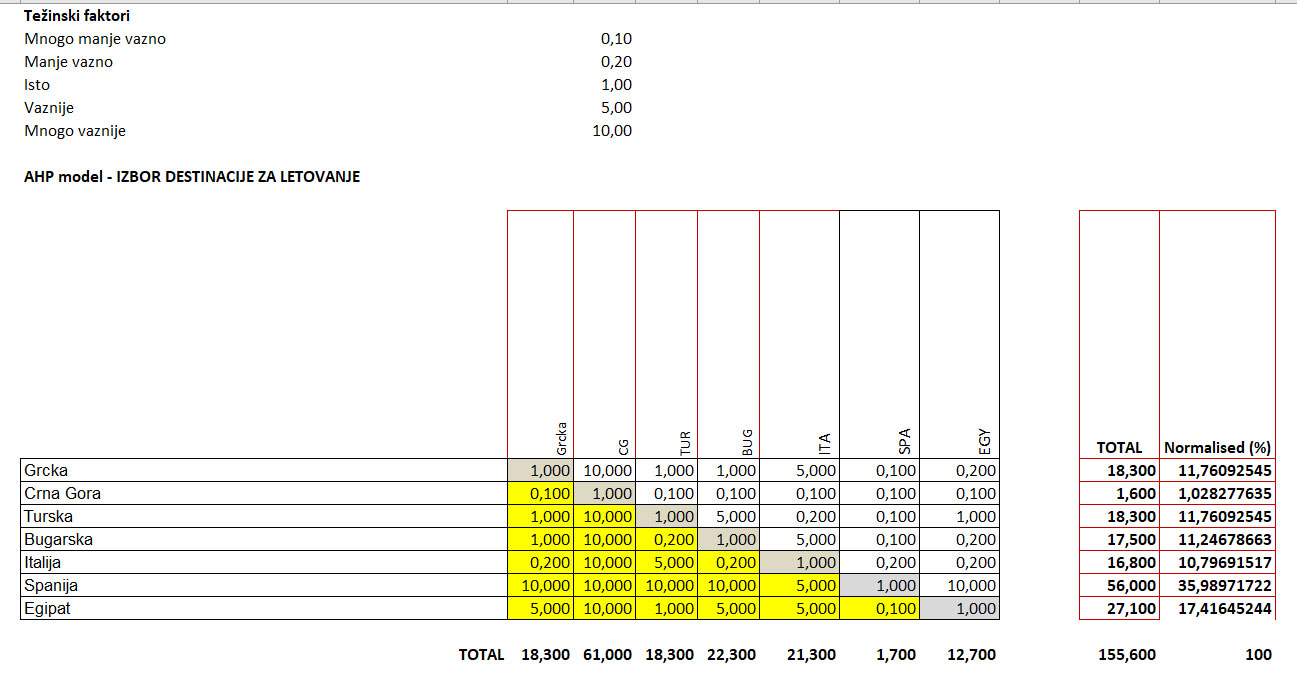Select the 'ITA' column header
This screenshot has height=676, width=1297.
click(x=827, y=443)
